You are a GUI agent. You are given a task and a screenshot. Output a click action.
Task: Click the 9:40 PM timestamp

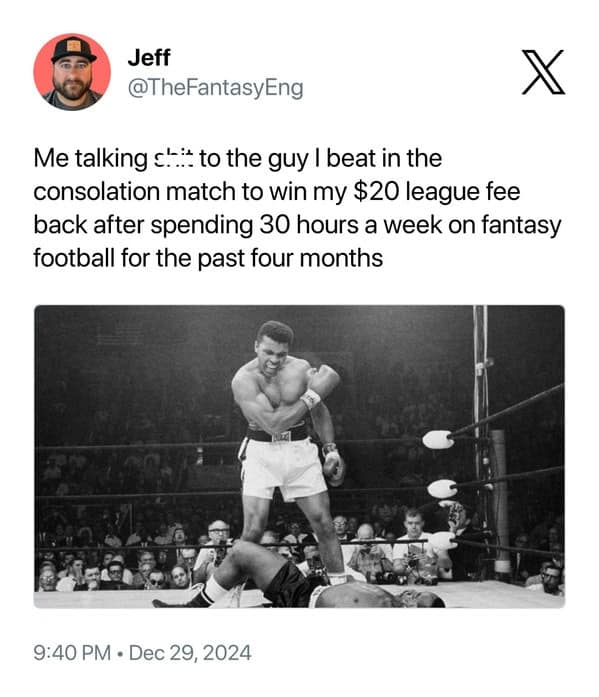[x=72, y=653]
